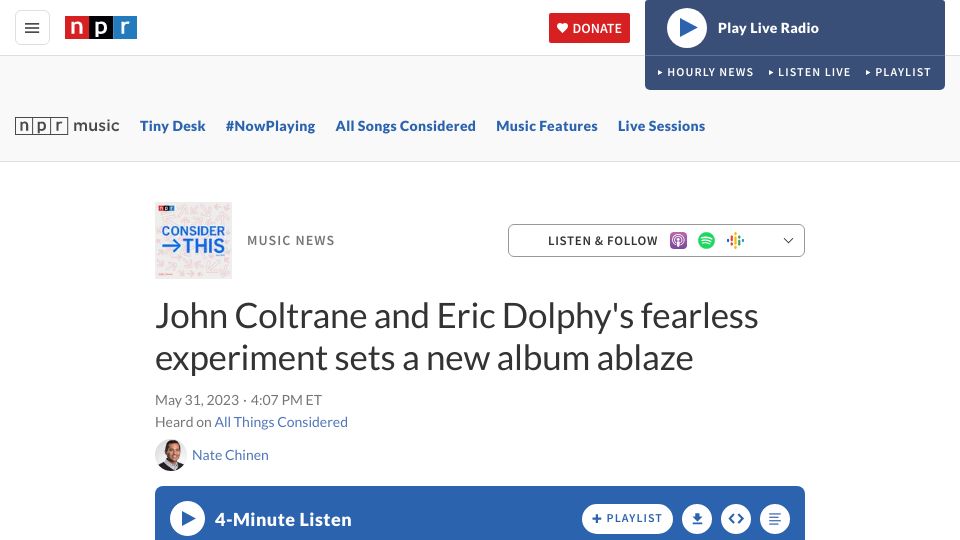Image resolution: width=960 pixels, height=540 pixels.
Task: Open #NowPlaying section
Action: (x=271, y=126)
